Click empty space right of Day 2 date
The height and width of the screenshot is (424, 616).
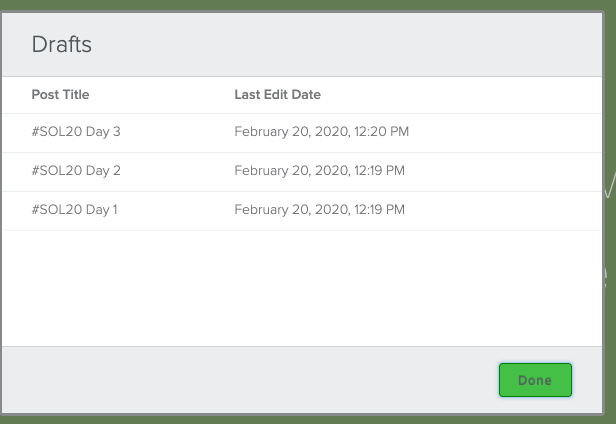tap(510, 171)
